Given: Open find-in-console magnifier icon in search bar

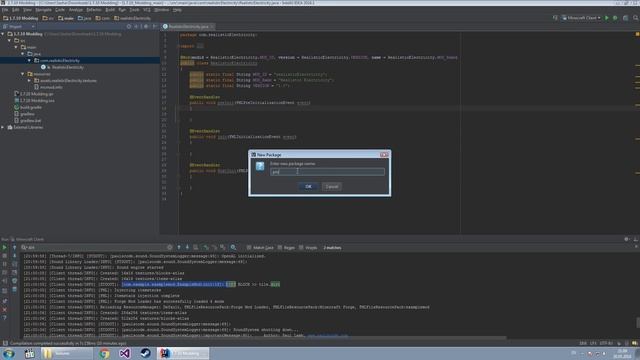Looking at the screenshot, I should (233, 247).
